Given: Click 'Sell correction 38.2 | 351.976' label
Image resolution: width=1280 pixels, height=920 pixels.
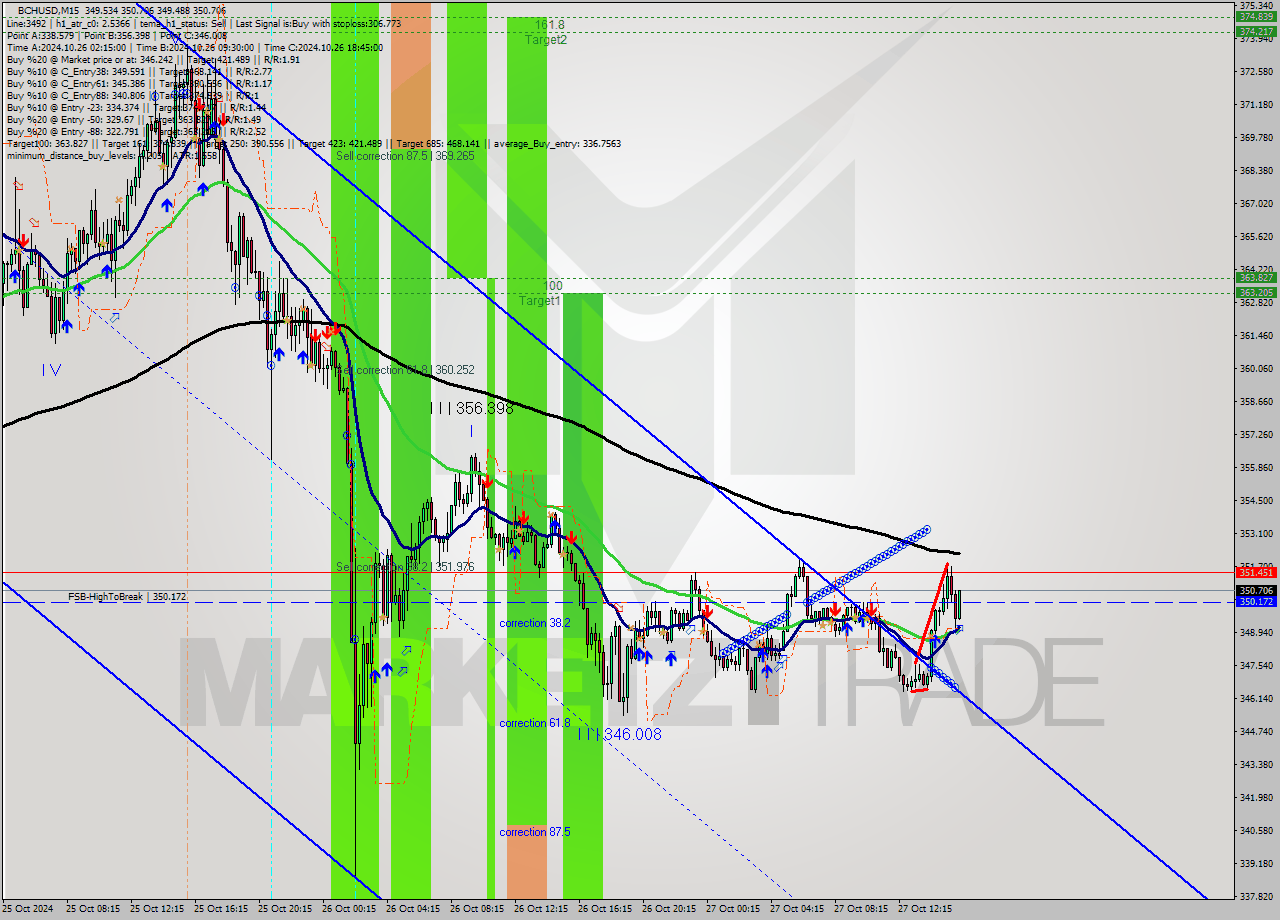Looking at the screenshot, I should [405, 567].
